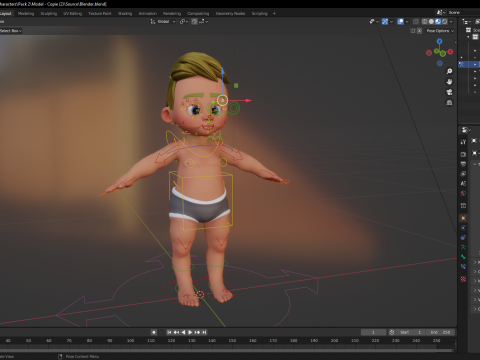Click the red X axis gizmo ball
Screen dimensions: 480x360
coord(450,52)
